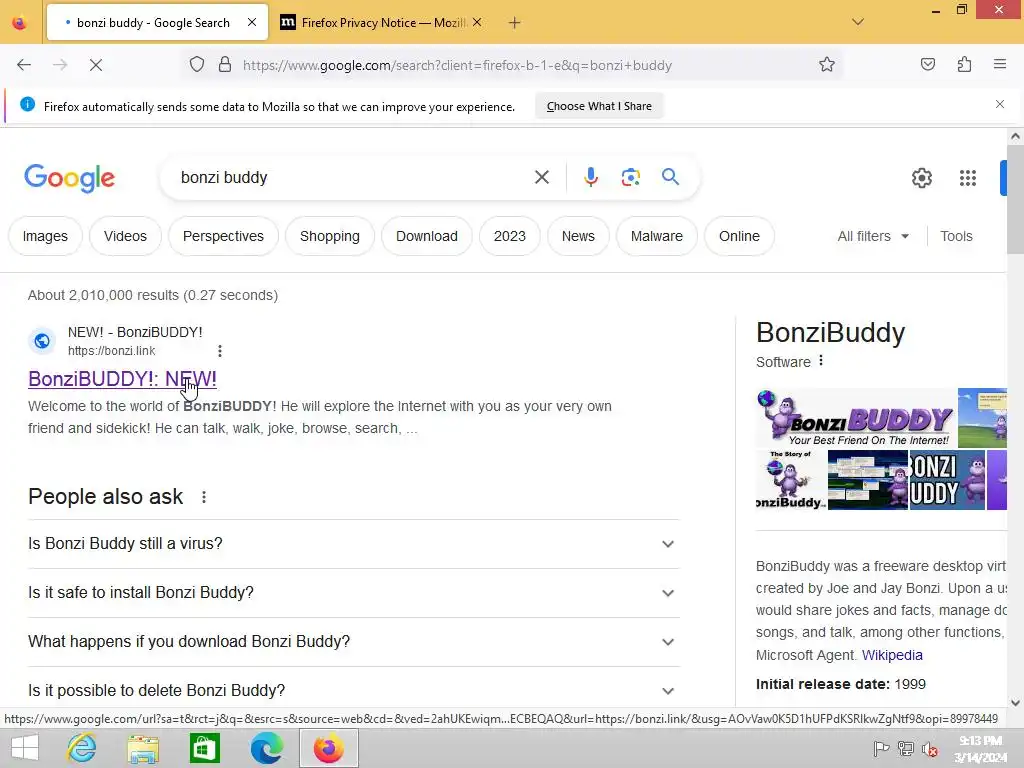Select the Download filter chip
This screenshot has height=768, width=1024.
pos(426,236)
